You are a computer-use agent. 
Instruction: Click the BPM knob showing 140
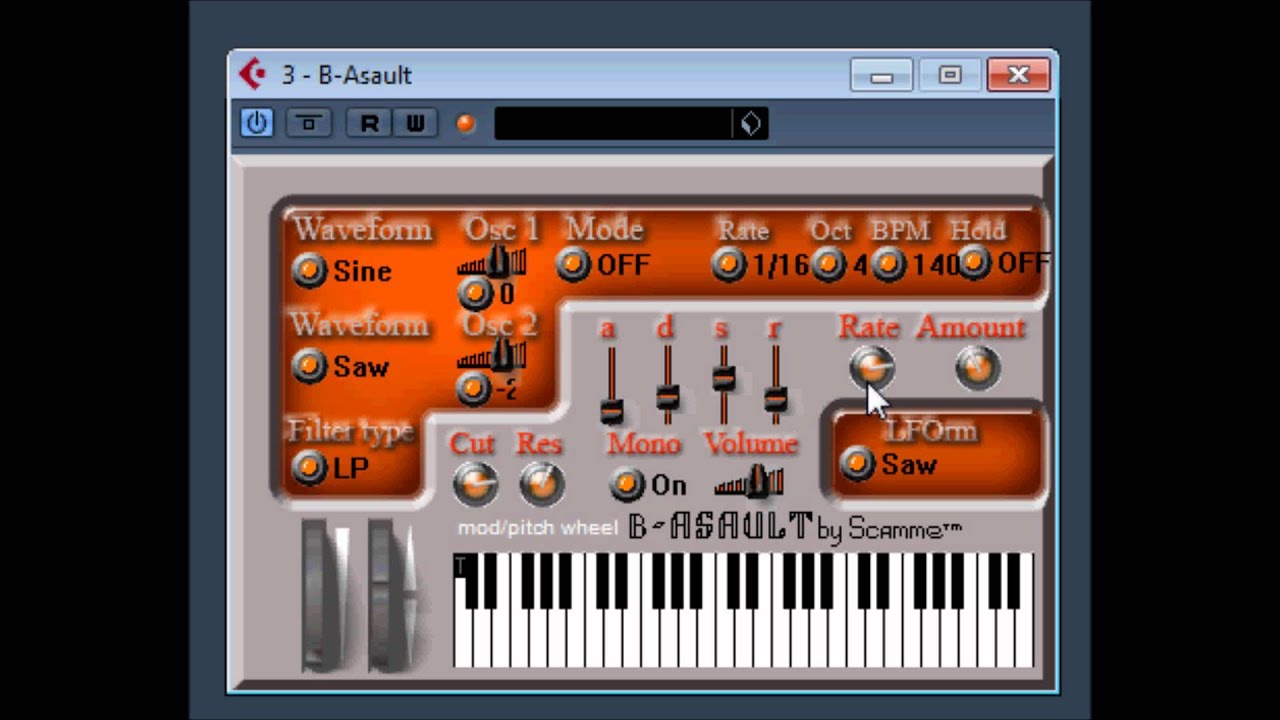pyautogui.click(x=888, y=264)
